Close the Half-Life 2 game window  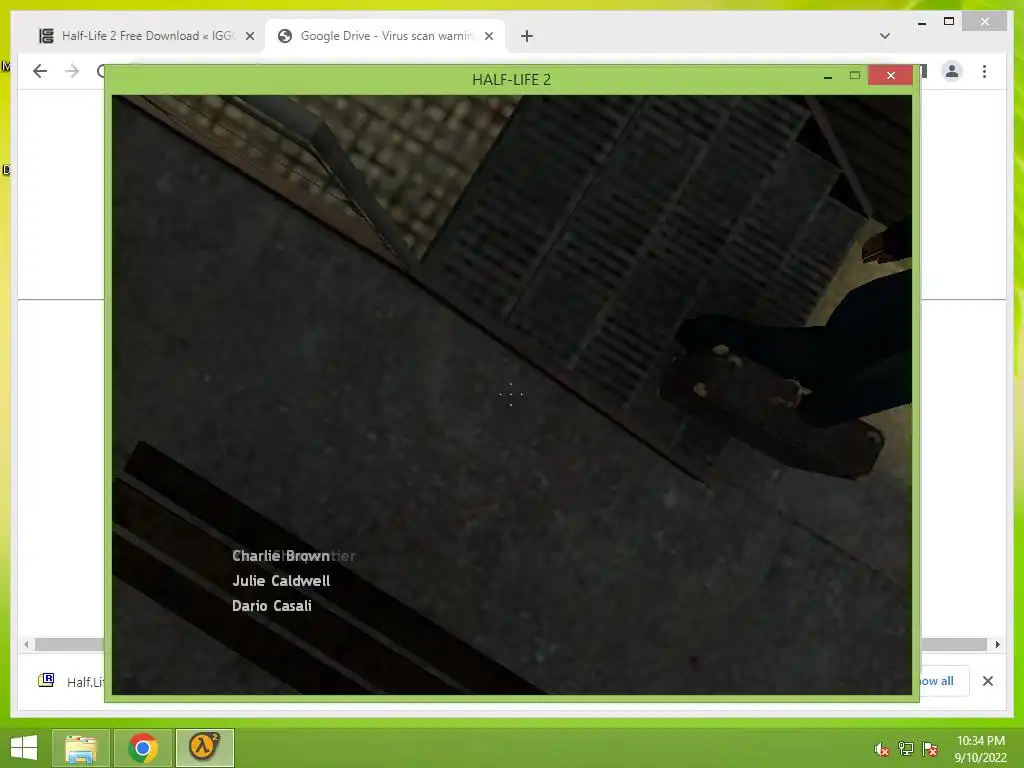point(890,76)
